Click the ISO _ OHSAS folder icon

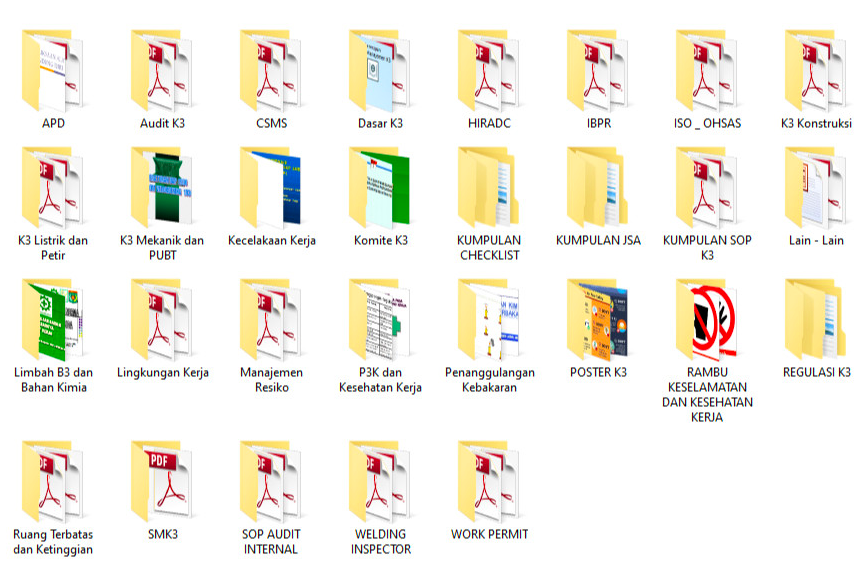tap(708, 71)
